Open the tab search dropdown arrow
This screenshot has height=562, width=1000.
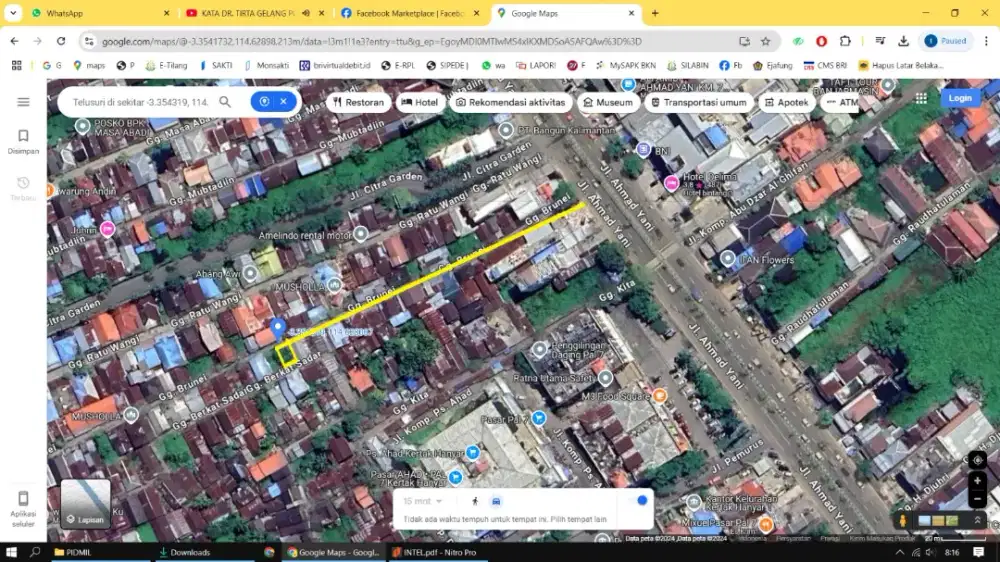click(13, 13)
